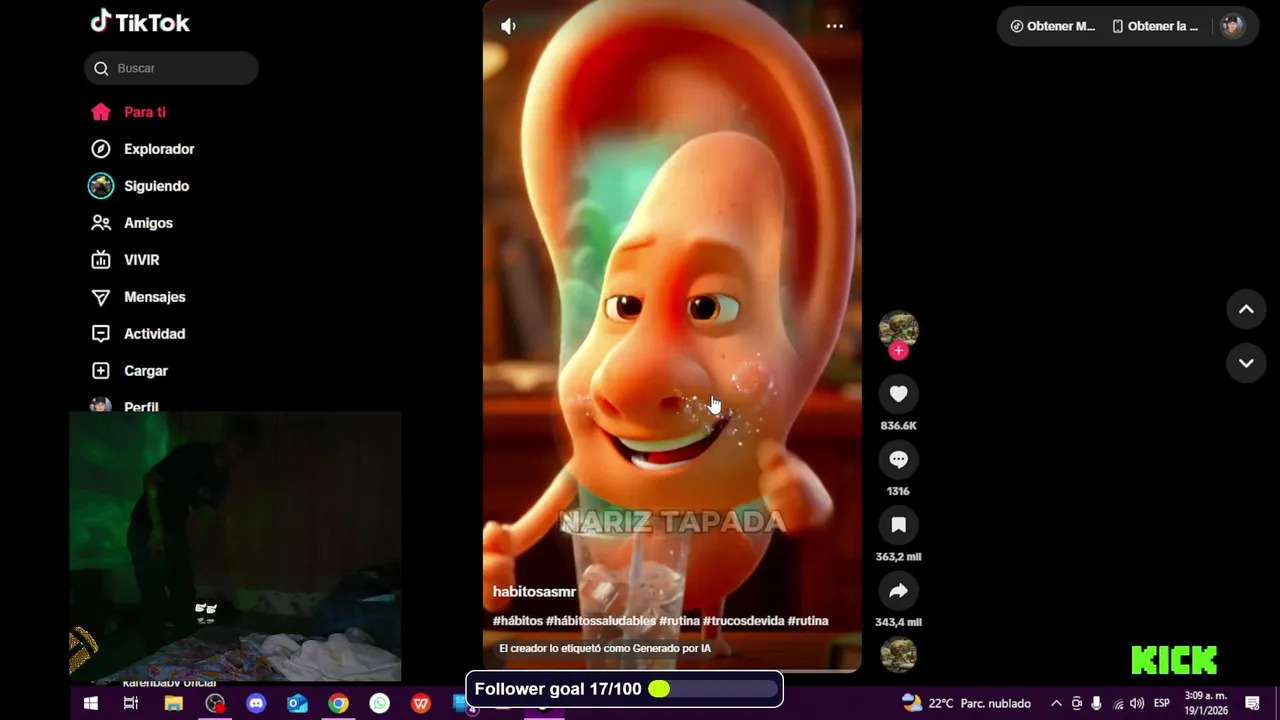Click the Obtener M... button
The width and height of the screenshot is (1280, 720).
pyautogui.click(x=1053, y=26)
